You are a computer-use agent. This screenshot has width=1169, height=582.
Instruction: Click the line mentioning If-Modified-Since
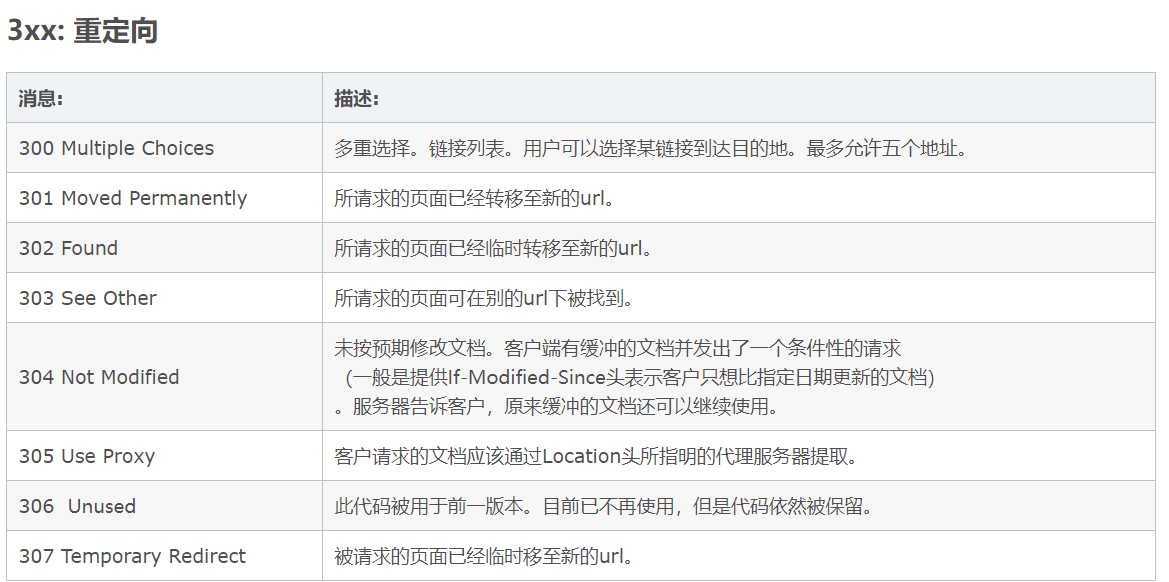coord(639,377)
